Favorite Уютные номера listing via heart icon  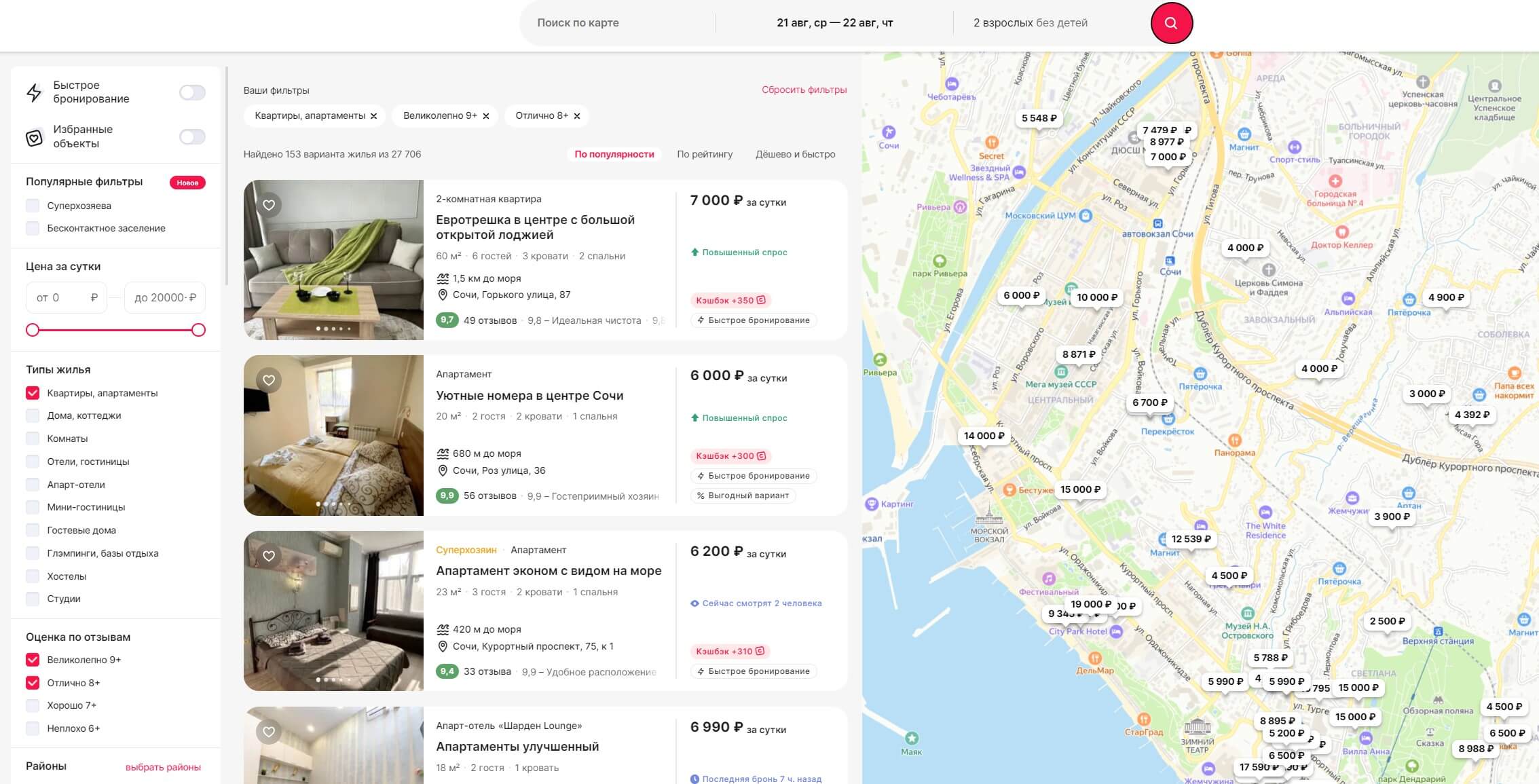(x=269, y=380)
